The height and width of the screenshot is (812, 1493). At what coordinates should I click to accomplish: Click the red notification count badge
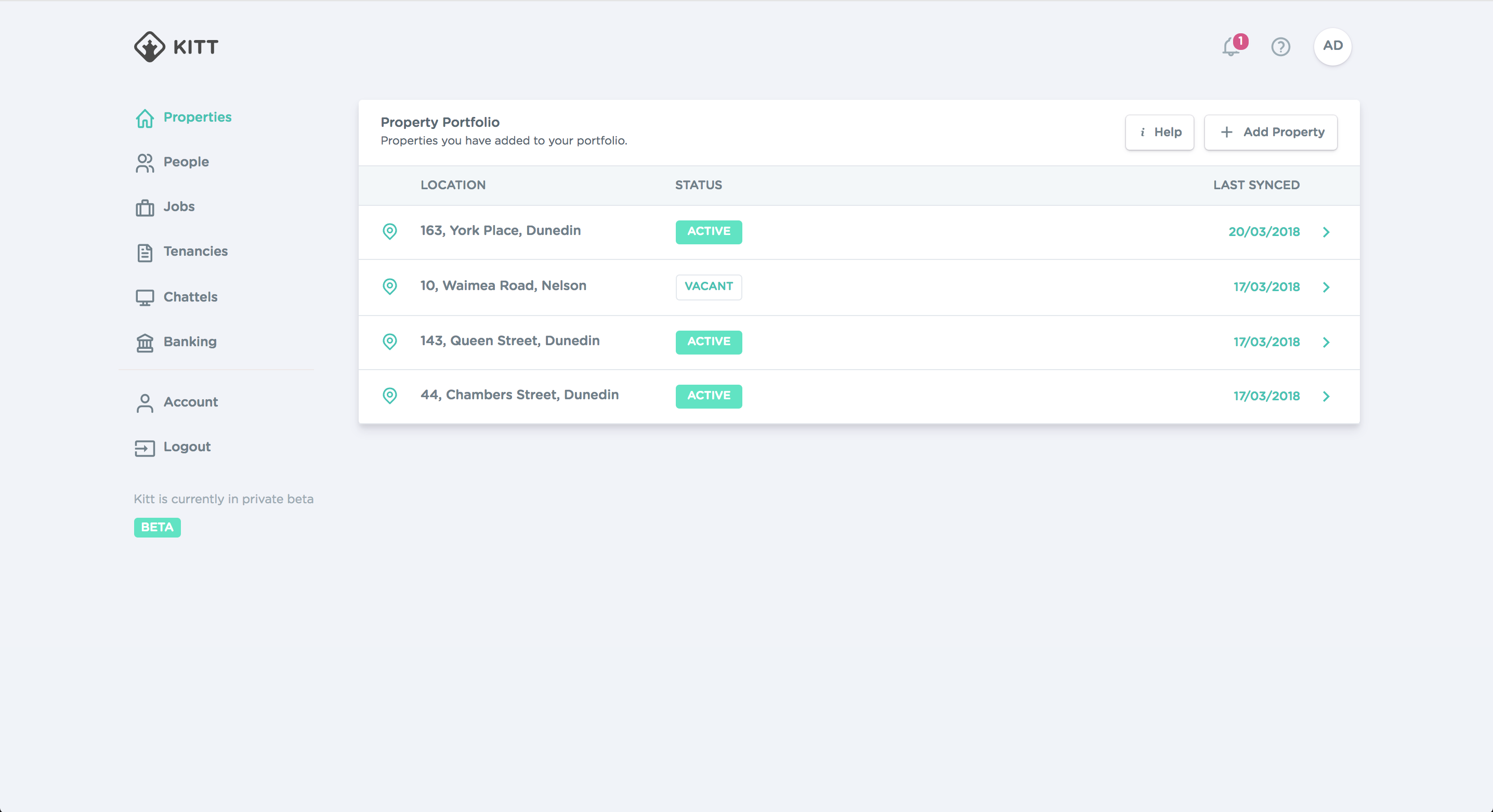1240,41
